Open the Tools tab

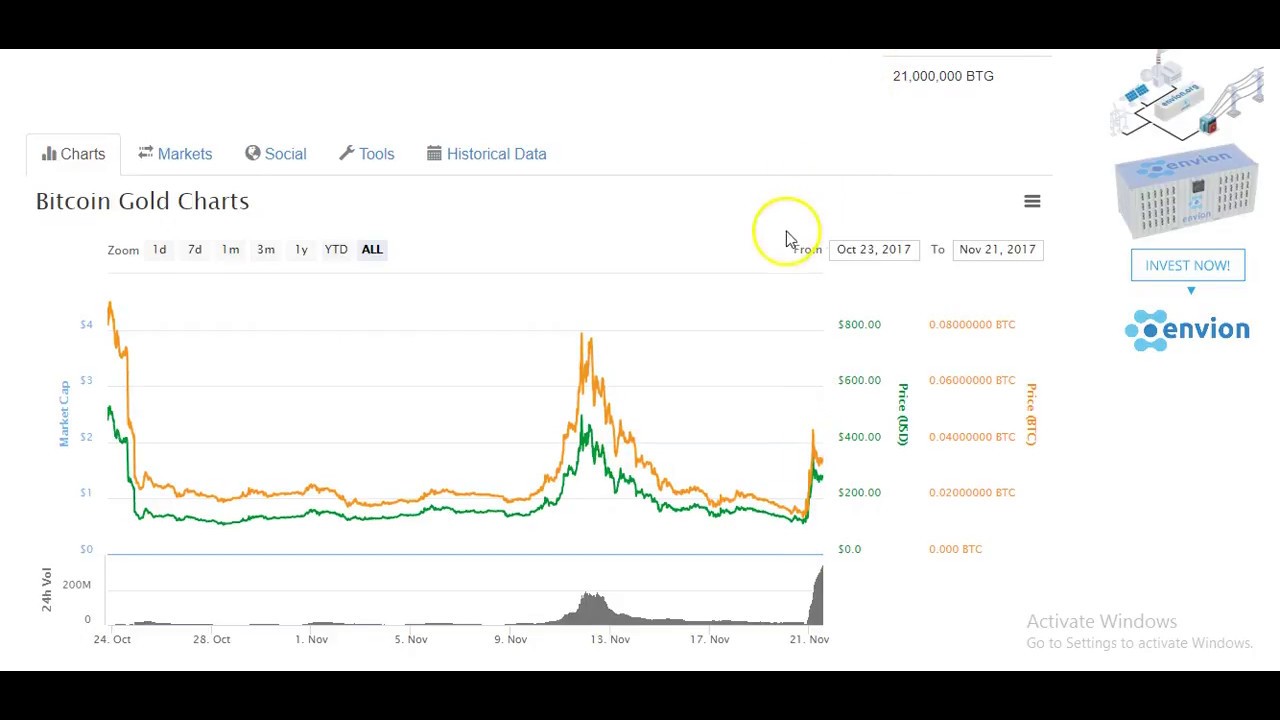click(x=367, y=154)
